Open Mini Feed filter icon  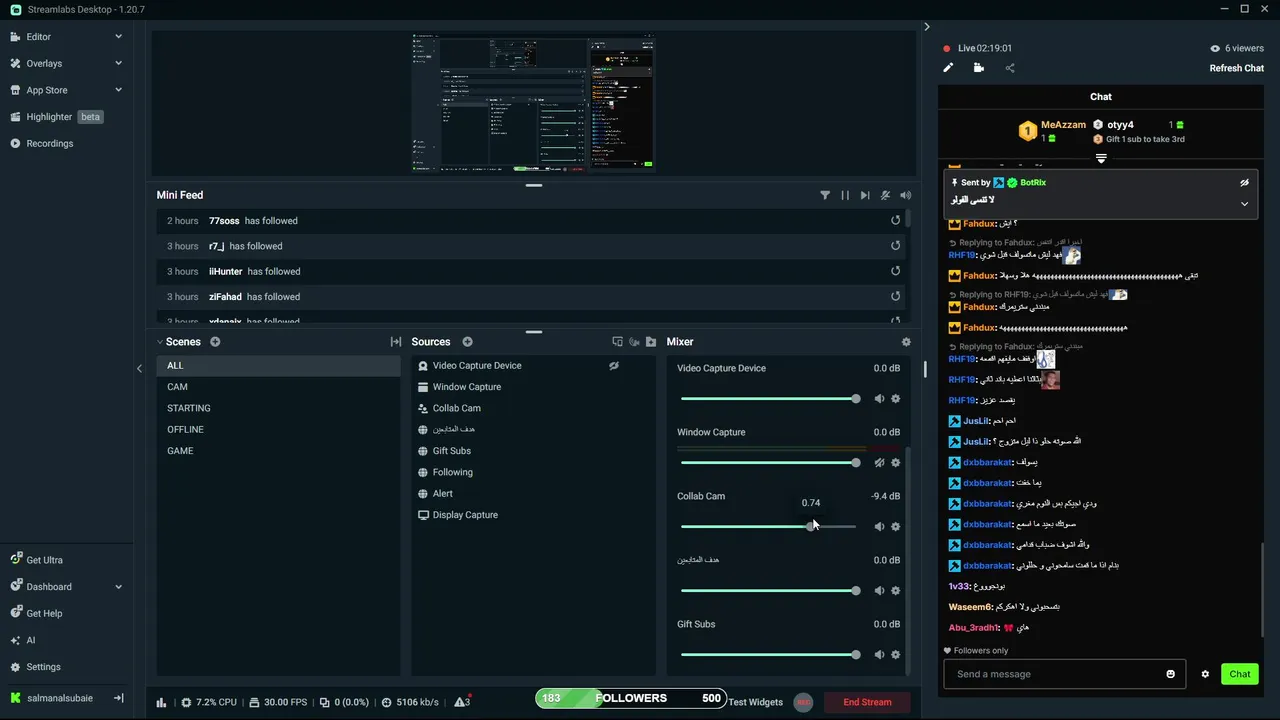pos(825,195)
